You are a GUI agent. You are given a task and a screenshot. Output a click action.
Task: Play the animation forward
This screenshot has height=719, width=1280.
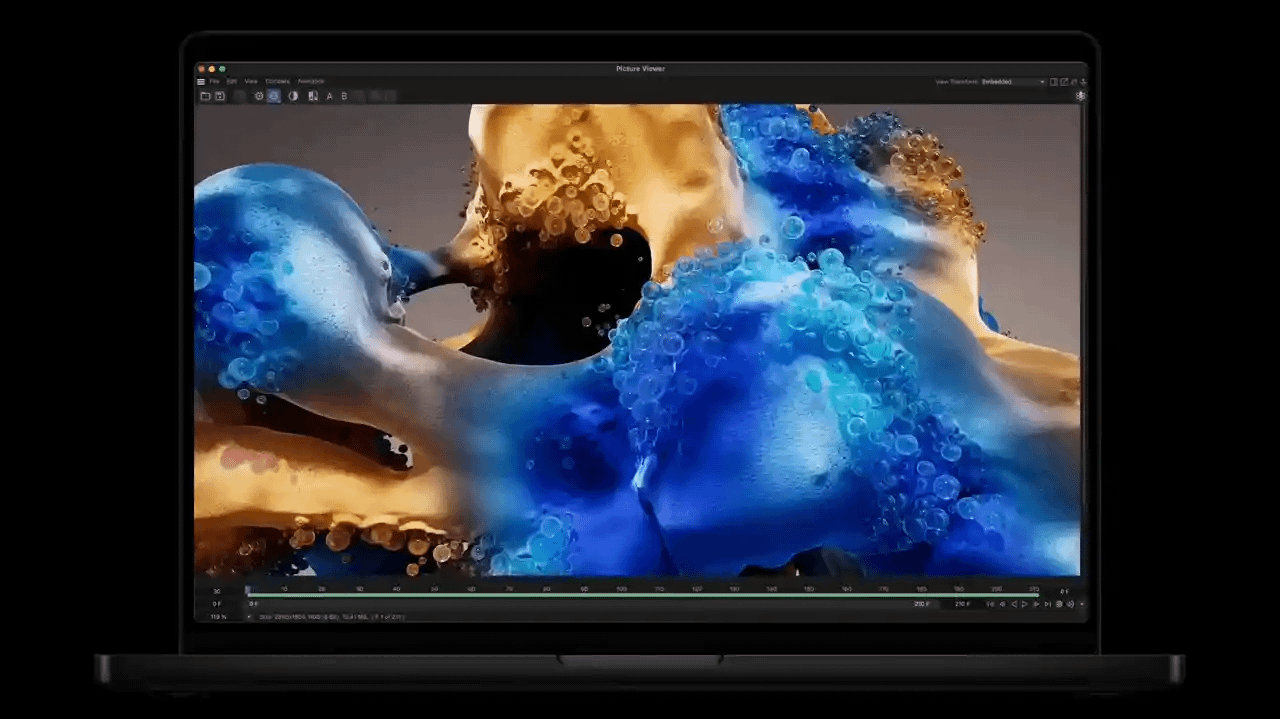click(x=1025, y=604)
